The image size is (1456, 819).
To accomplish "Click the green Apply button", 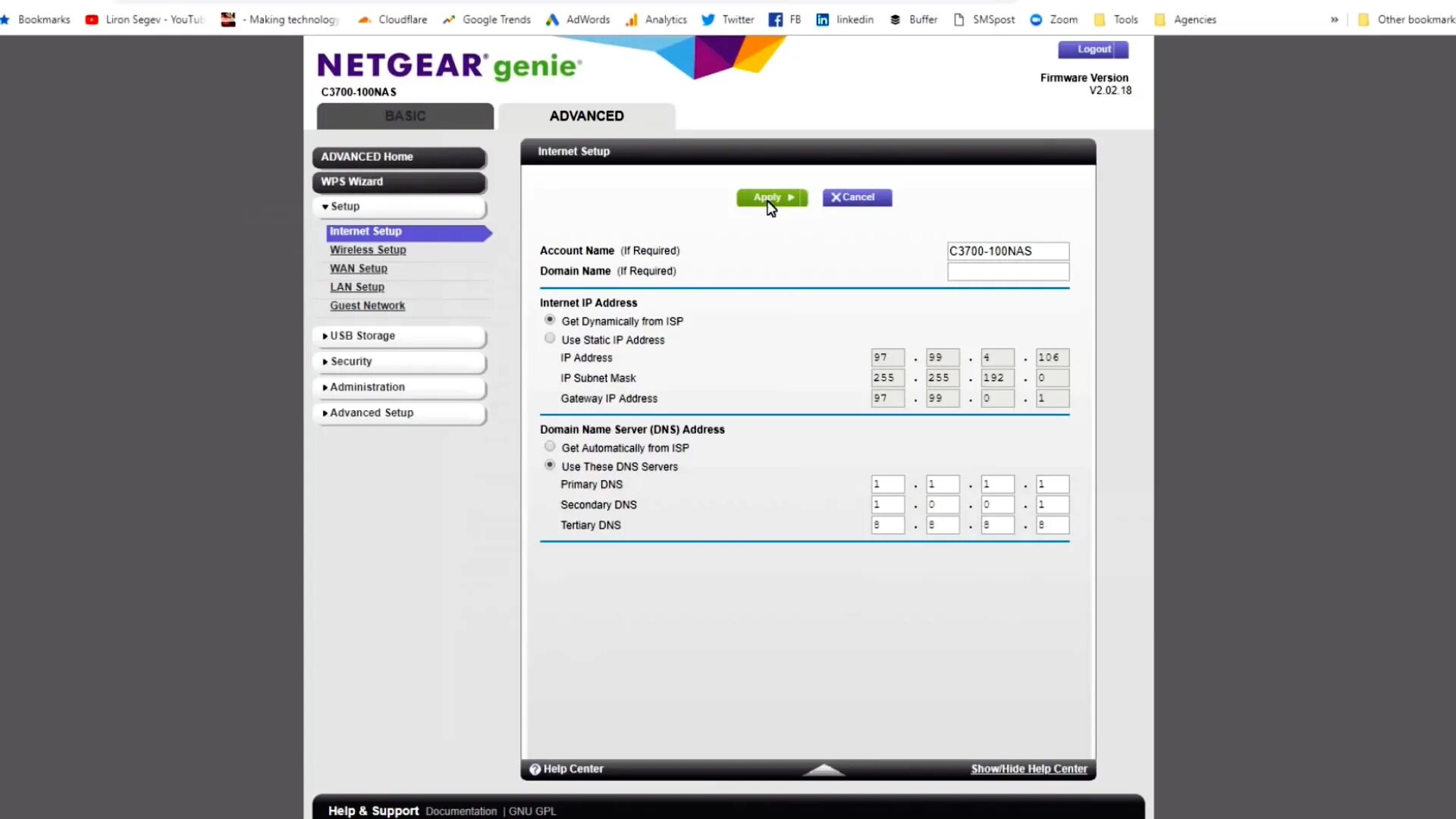I will [x=771, y=197].
